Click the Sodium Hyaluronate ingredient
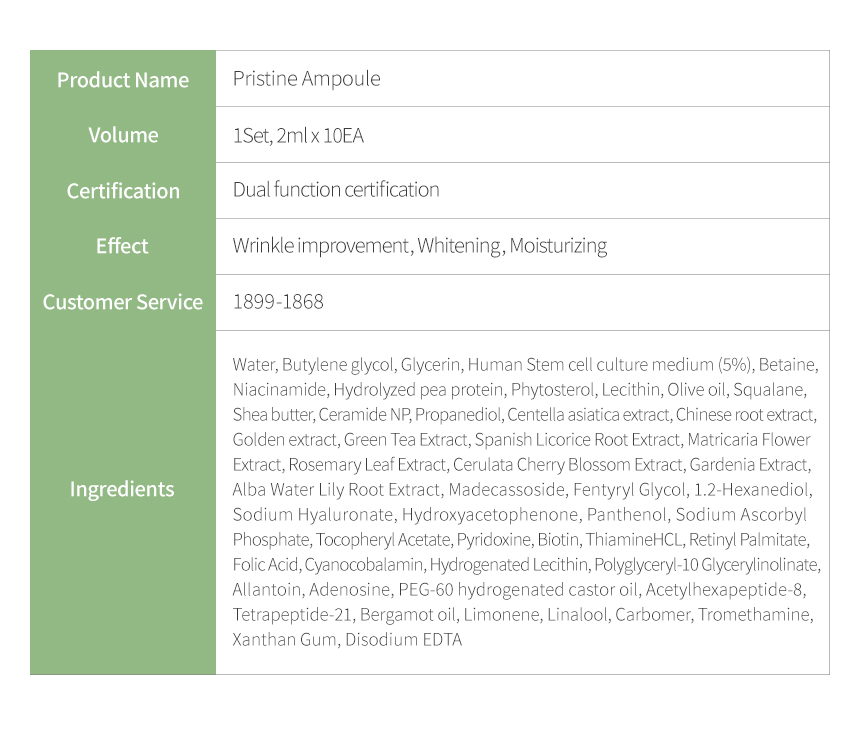 tap(313, 515)
